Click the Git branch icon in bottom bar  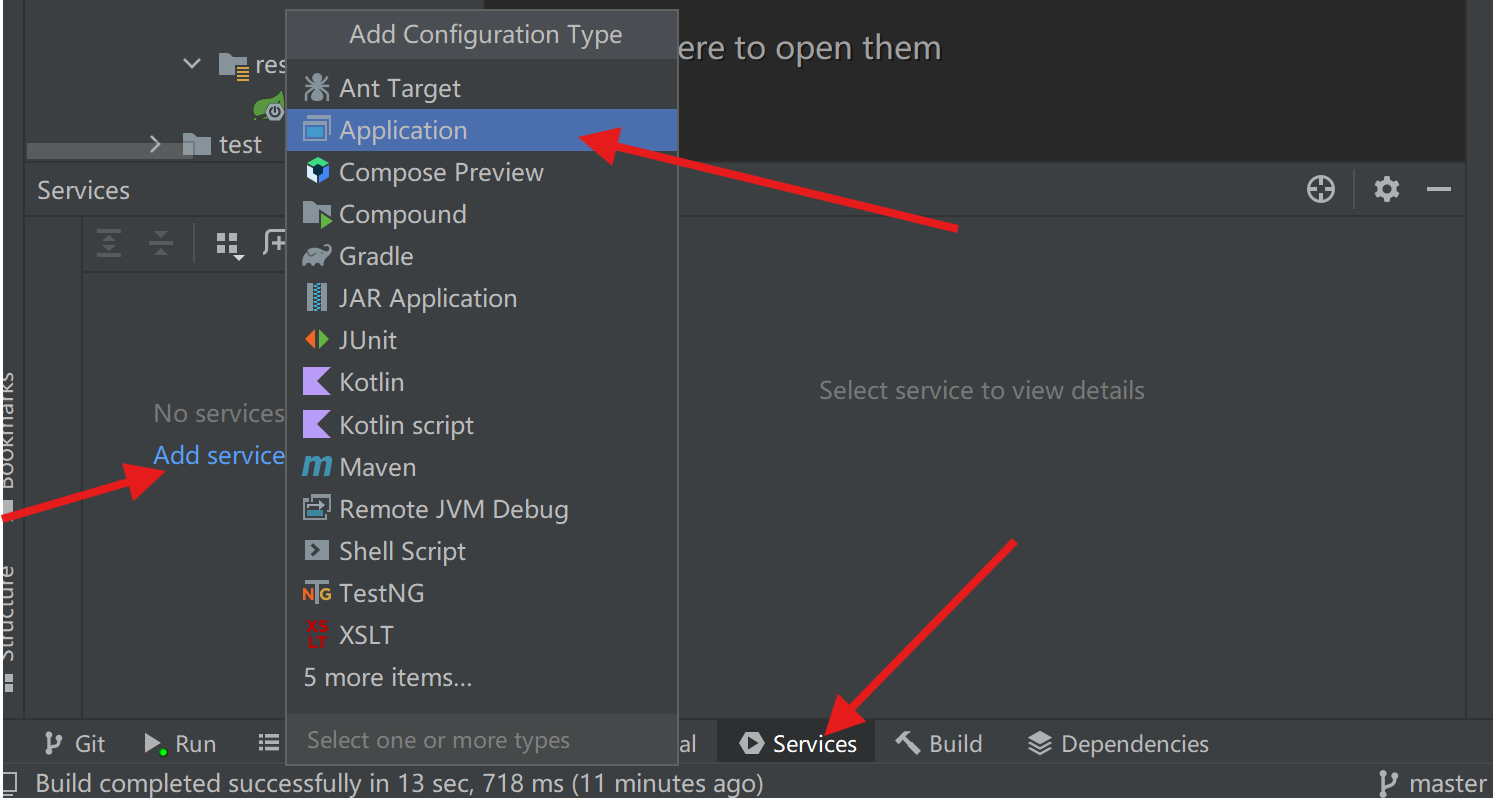(x=53, y=744)
